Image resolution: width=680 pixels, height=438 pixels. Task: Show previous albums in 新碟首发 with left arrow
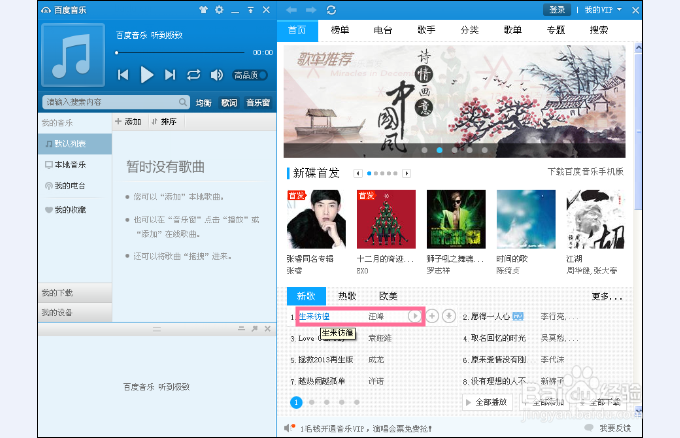358,173
